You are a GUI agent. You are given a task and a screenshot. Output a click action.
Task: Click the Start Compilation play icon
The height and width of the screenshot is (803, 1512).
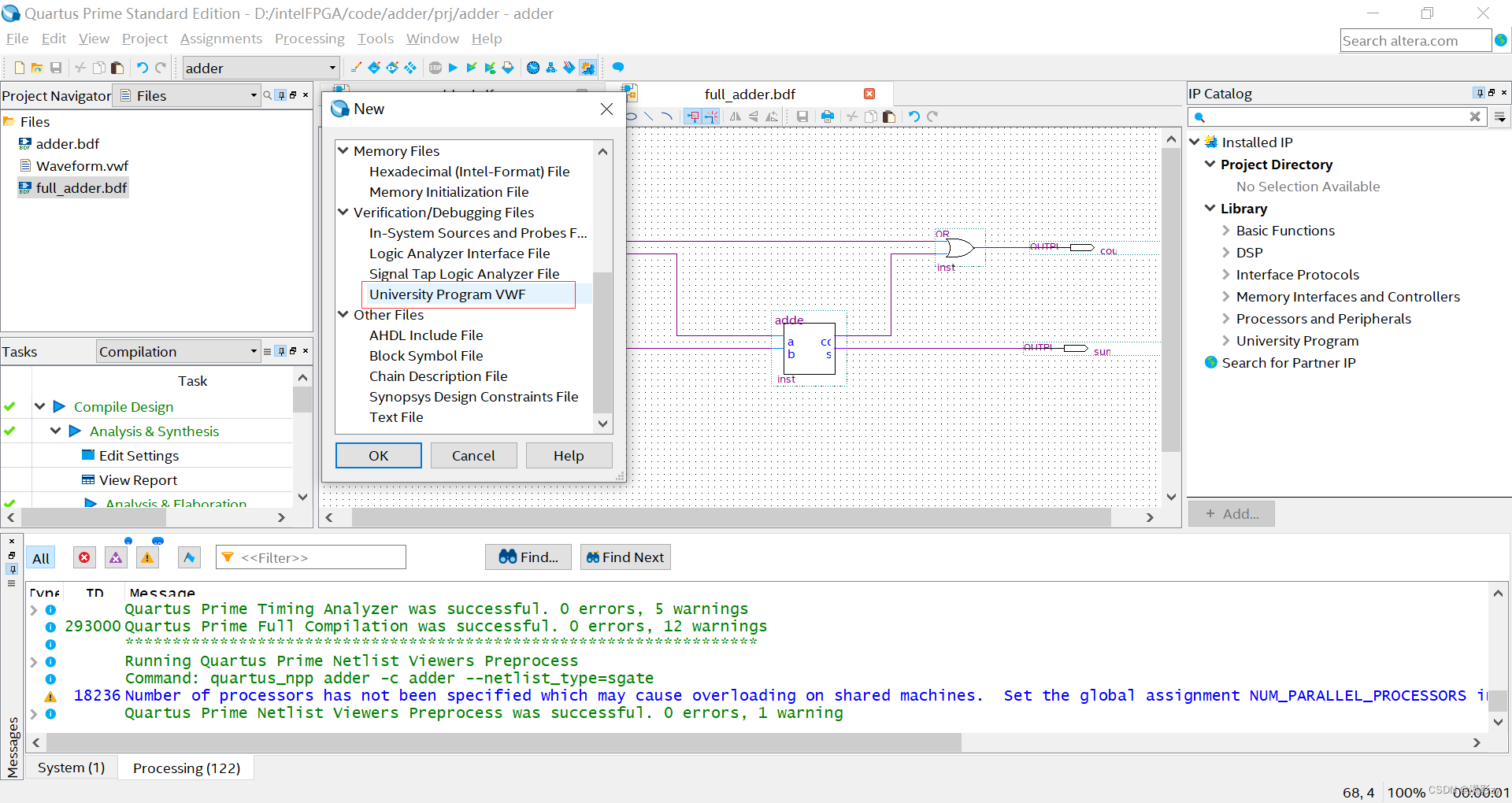(453, 68)
